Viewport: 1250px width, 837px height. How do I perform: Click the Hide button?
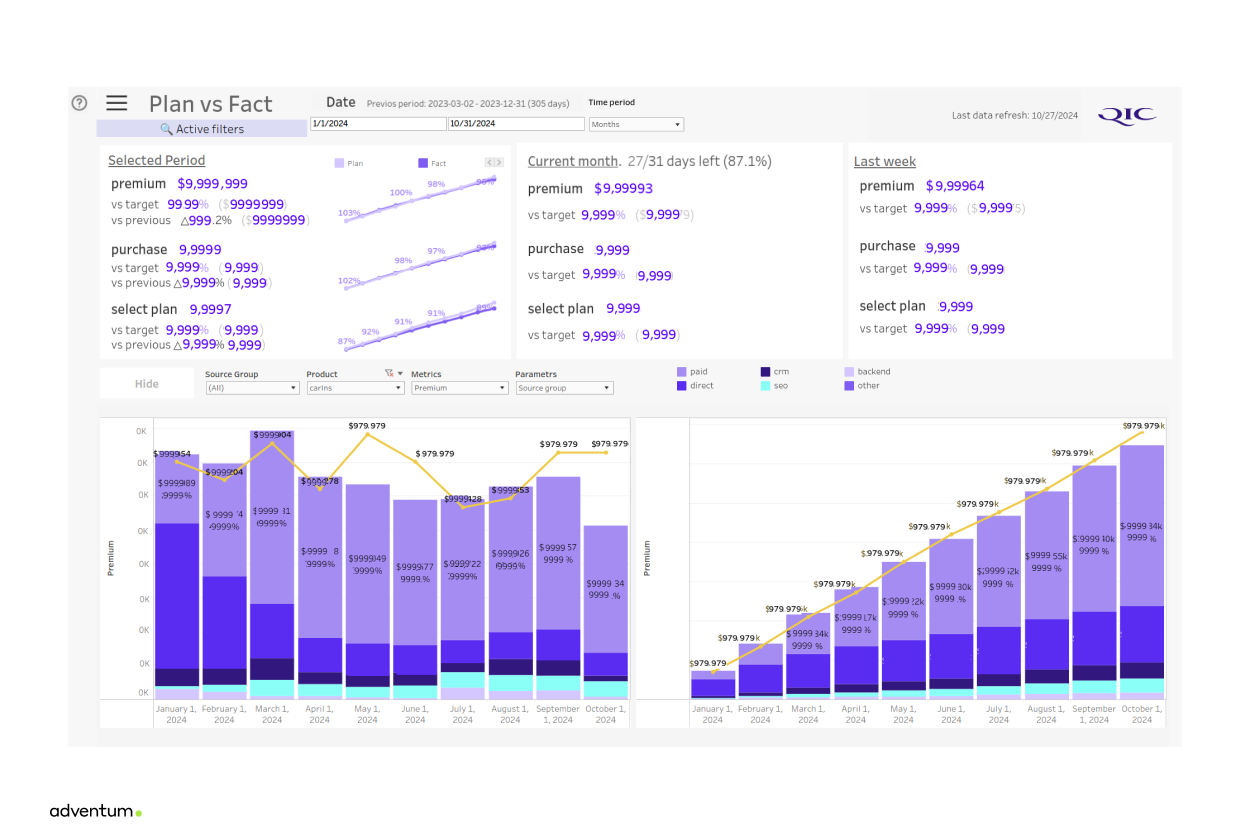coord(147,384)
